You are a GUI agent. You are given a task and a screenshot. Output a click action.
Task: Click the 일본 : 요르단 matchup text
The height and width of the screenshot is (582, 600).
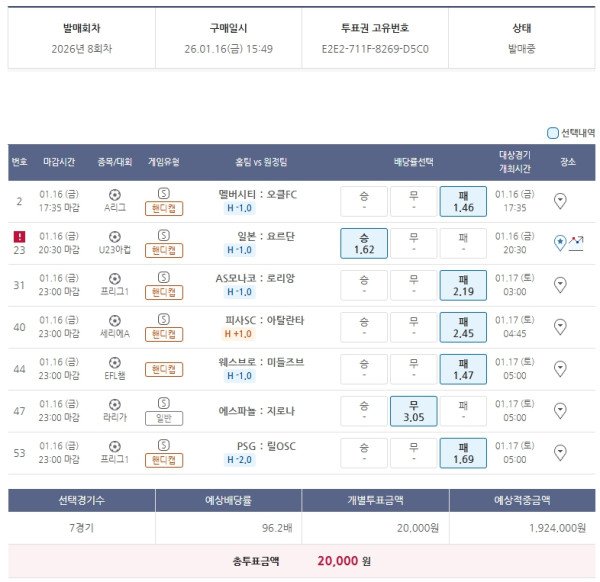[266, 236]
